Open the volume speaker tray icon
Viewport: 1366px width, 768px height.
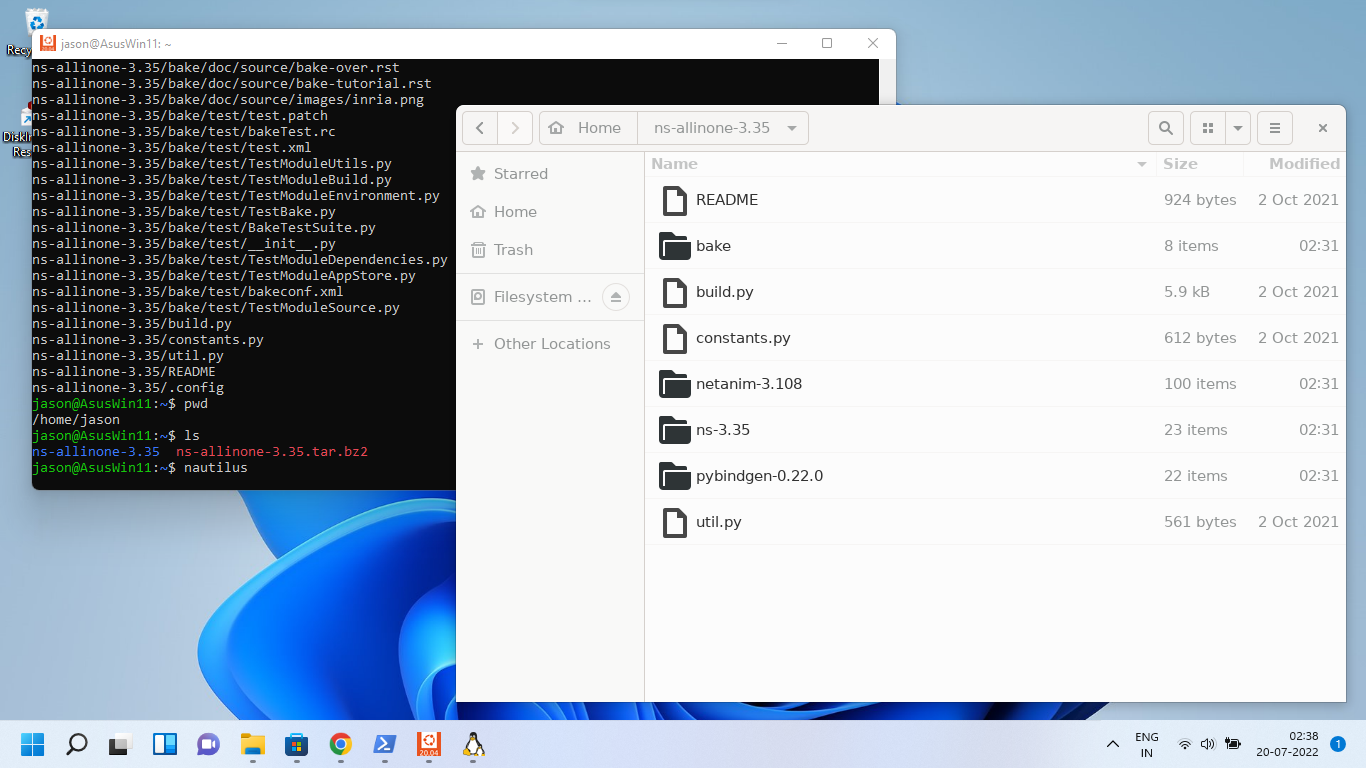coord(1208,744)
